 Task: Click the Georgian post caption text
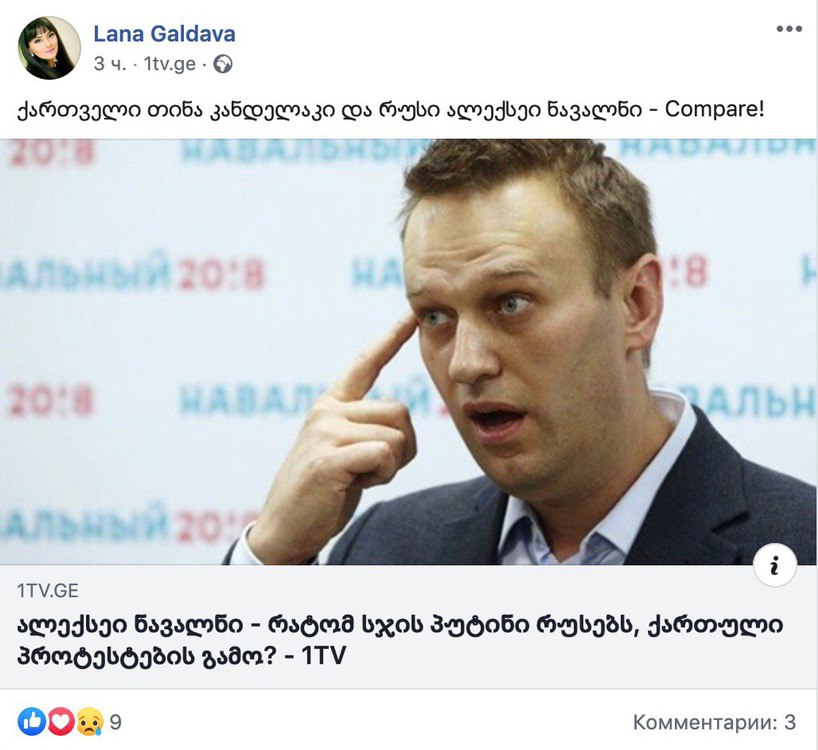pos(390,110)
